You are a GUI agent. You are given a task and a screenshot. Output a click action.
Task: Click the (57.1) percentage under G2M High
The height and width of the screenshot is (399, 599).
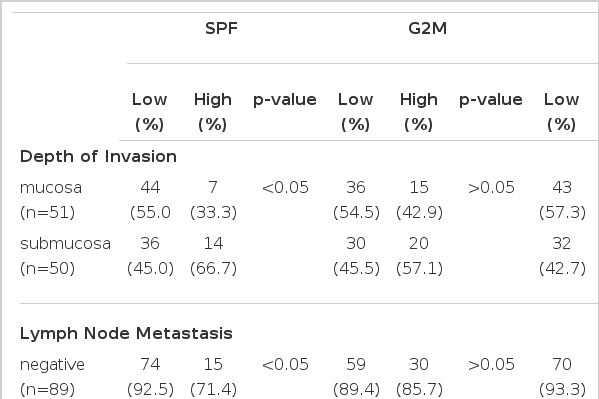pyautogui.click(x=419, y=268)
